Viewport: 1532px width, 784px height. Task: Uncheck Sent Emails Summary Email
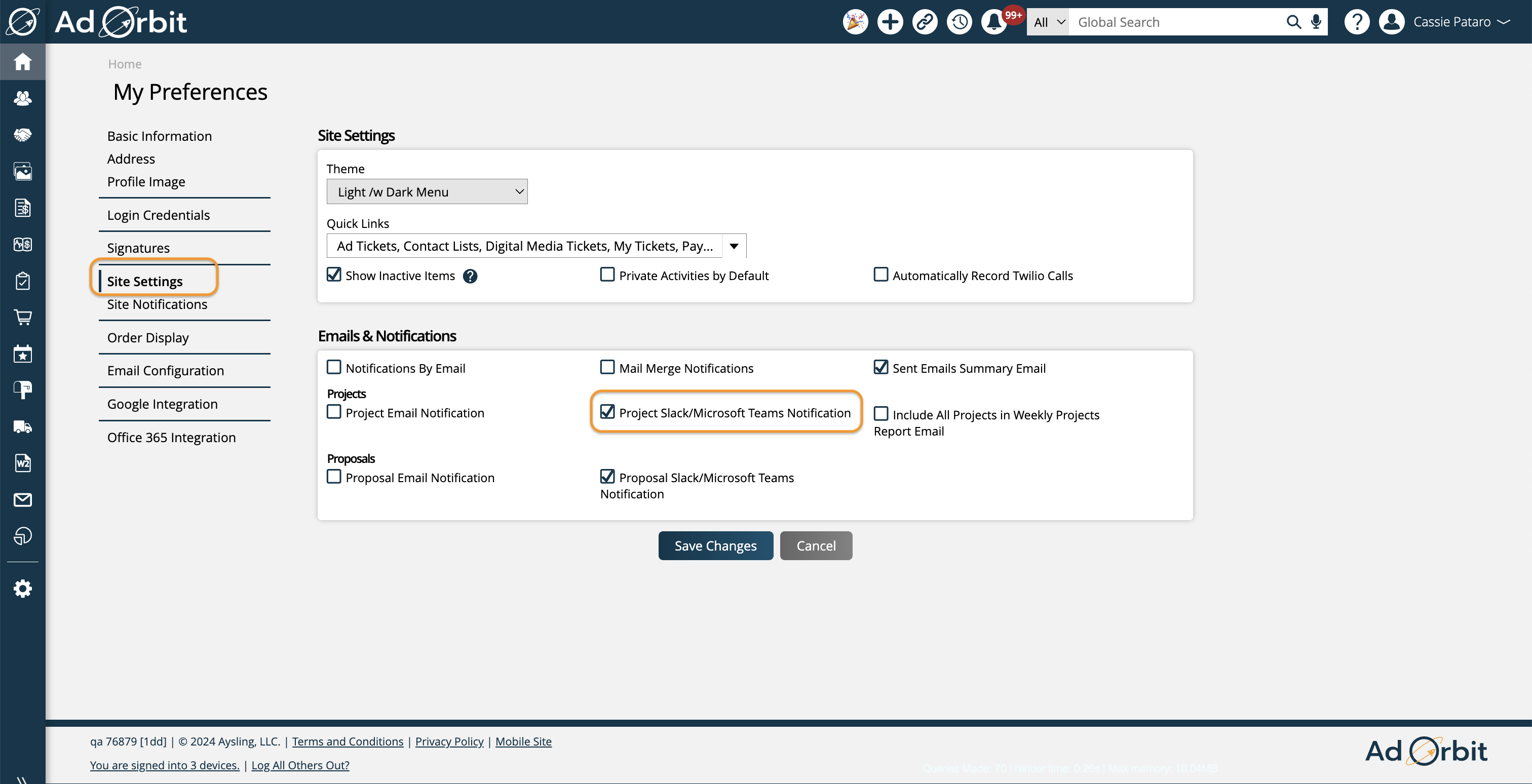point(881,367)
